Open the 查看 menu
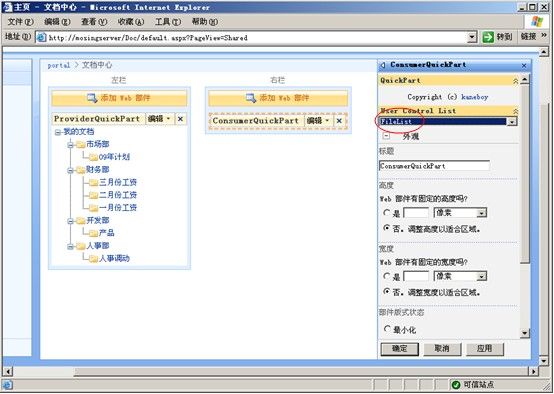 click(94, 22)
